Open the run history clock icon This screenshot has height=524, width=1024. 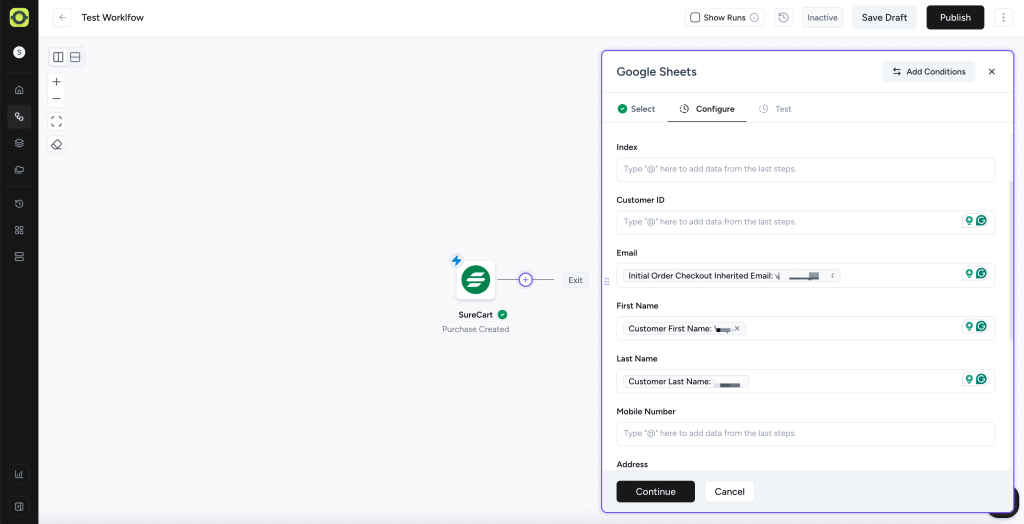[x=783, y=18]
